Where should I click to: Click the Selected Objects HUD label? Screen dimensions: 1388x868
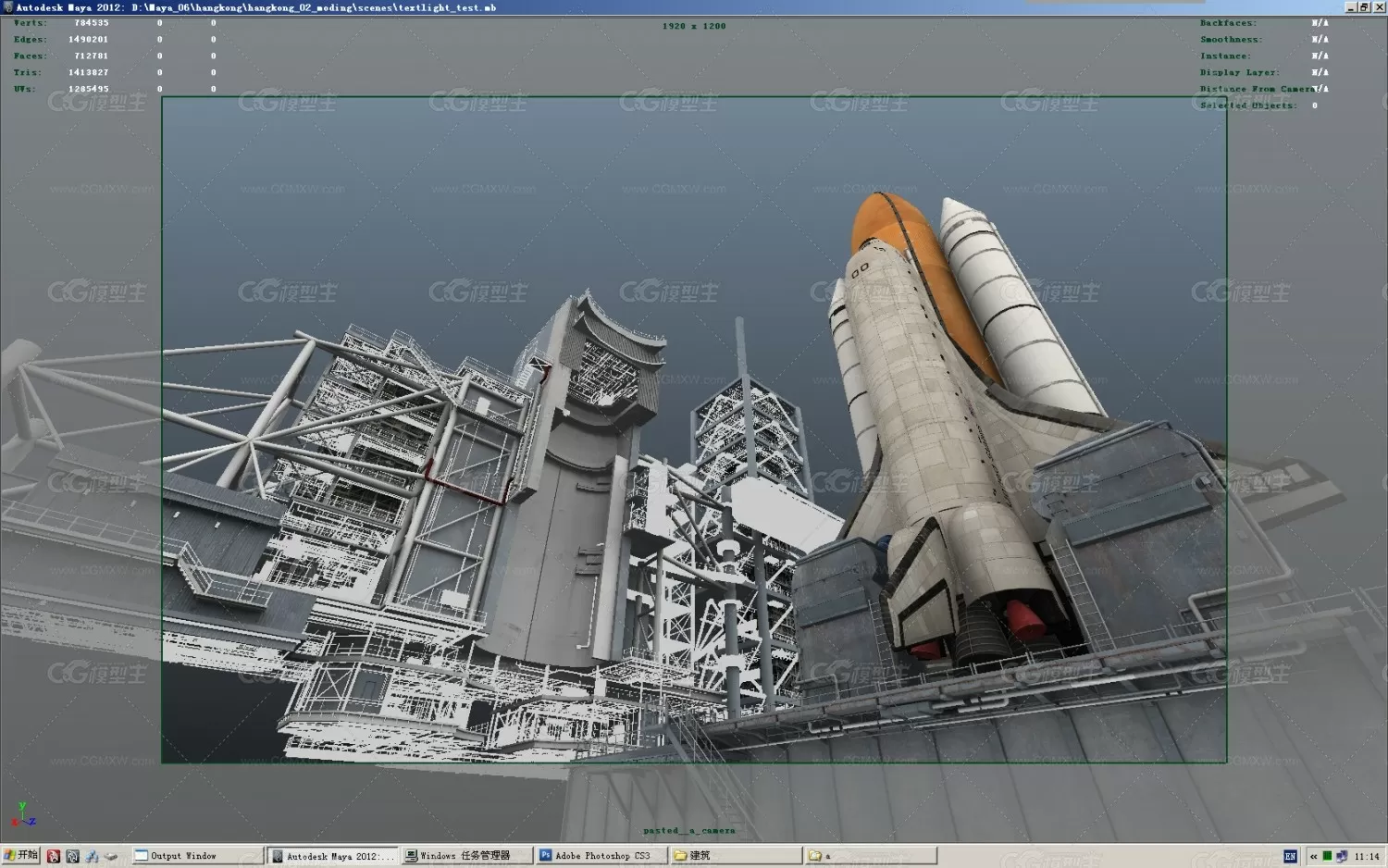(x=1248, y=105)
